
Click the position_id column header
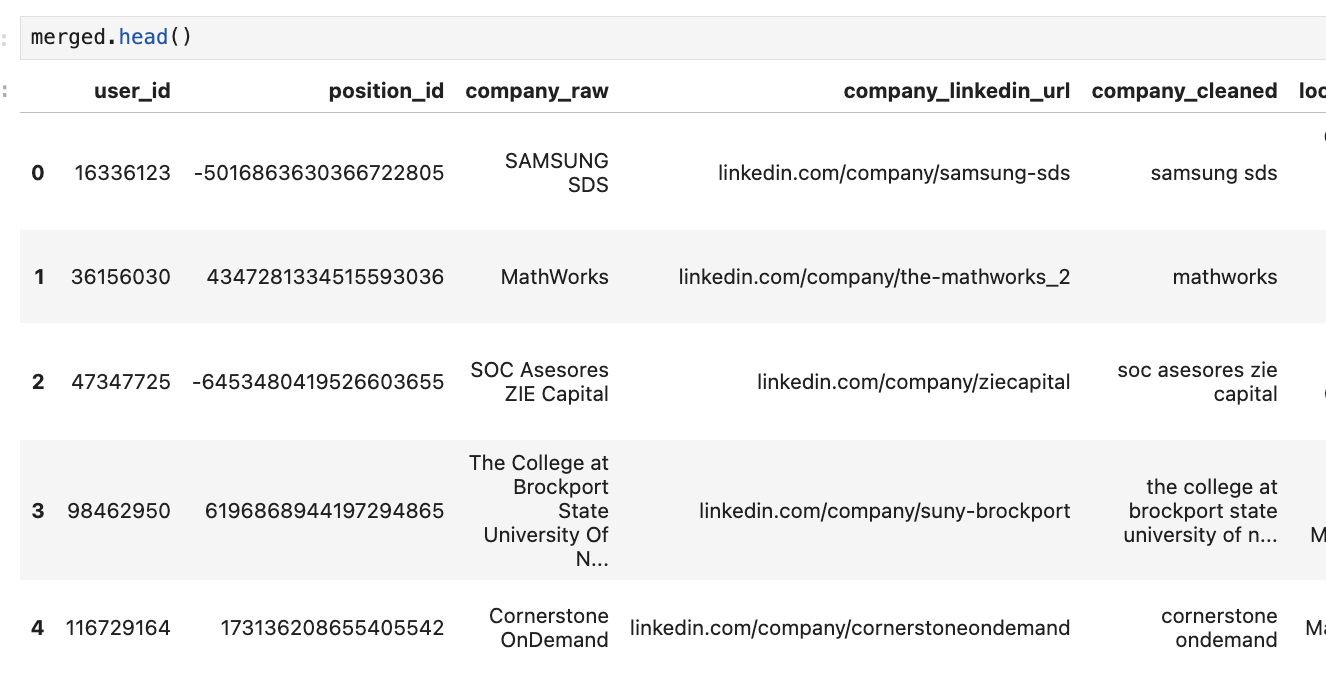(x=386, y=91)
